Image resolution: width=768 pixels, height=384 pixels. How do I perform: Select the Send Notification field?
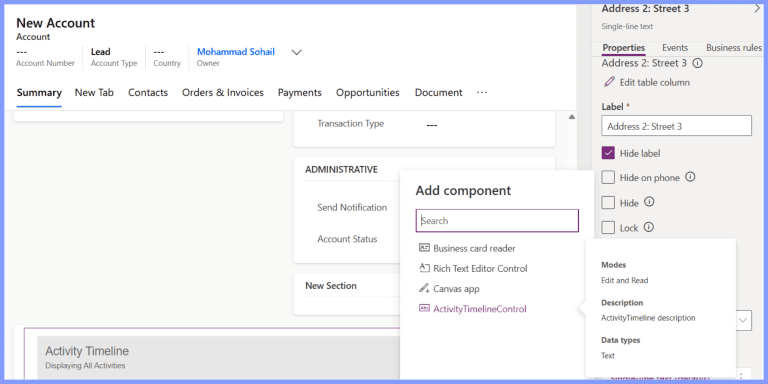point(352,208)
